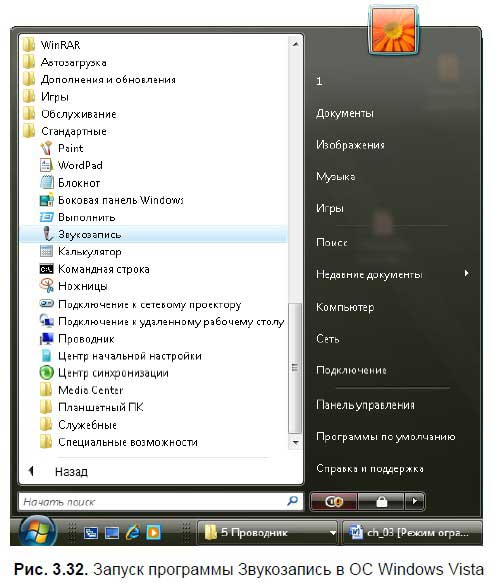Screen dimensions: 495x583
Task: Open Справка и поддержка link
Action: tap(370, 468)
